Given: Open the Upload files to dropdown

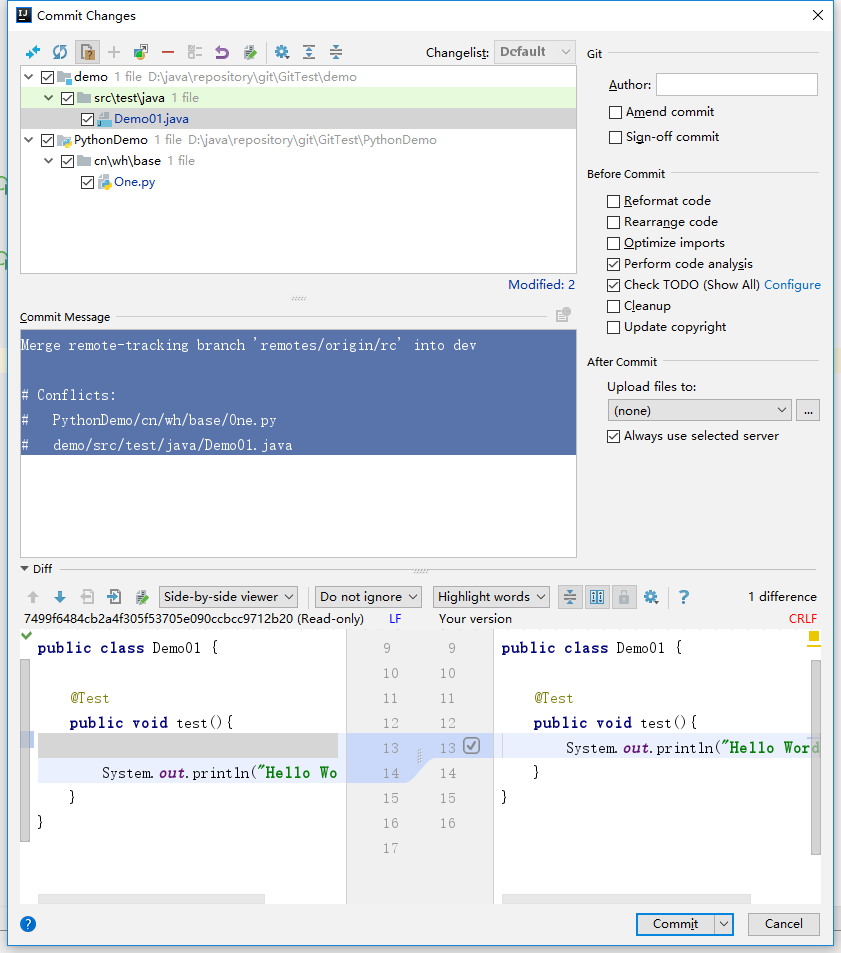Looking at the screenshot, I should [x=699, y=410].
